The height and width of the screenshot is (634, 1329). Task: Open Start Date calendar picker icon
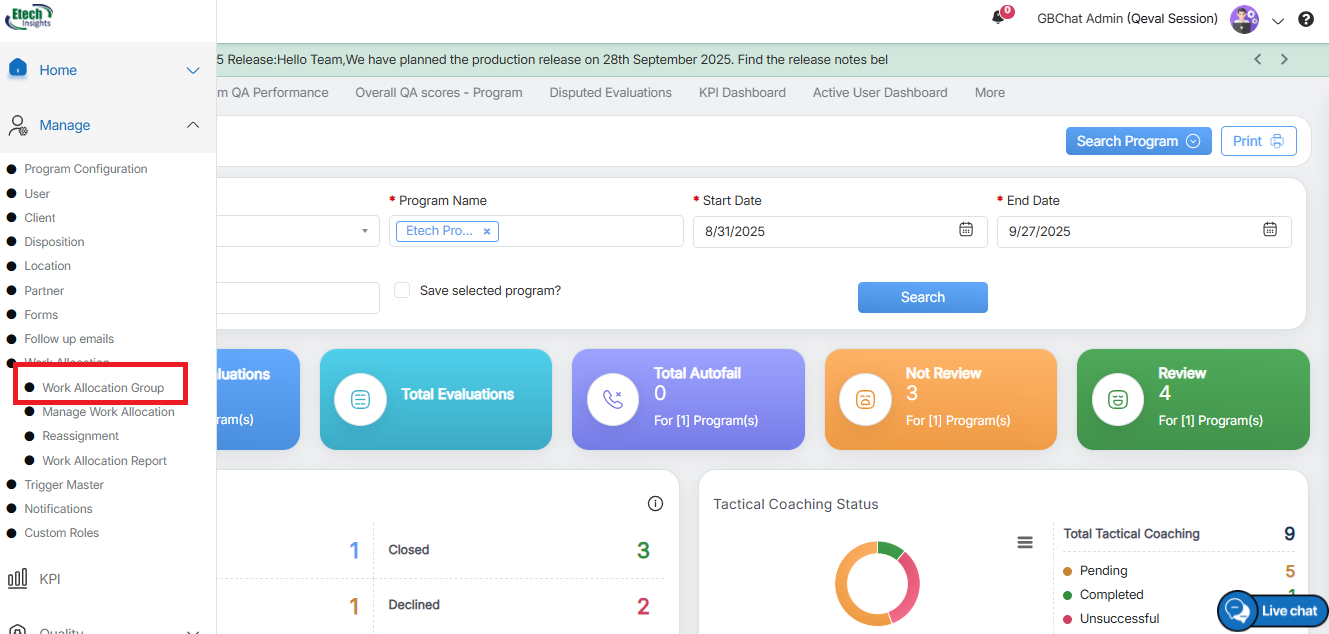point(966,230)
